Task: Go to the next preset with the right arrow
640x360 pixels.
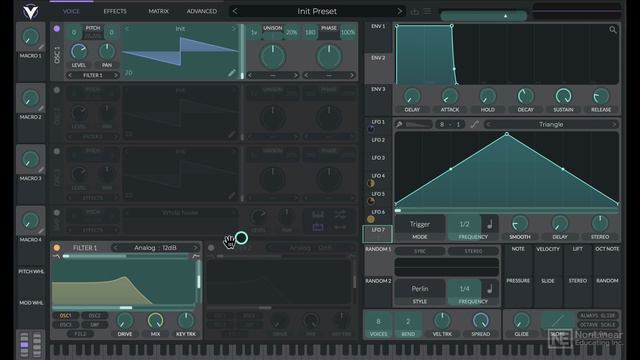Action: click(399, 11)
